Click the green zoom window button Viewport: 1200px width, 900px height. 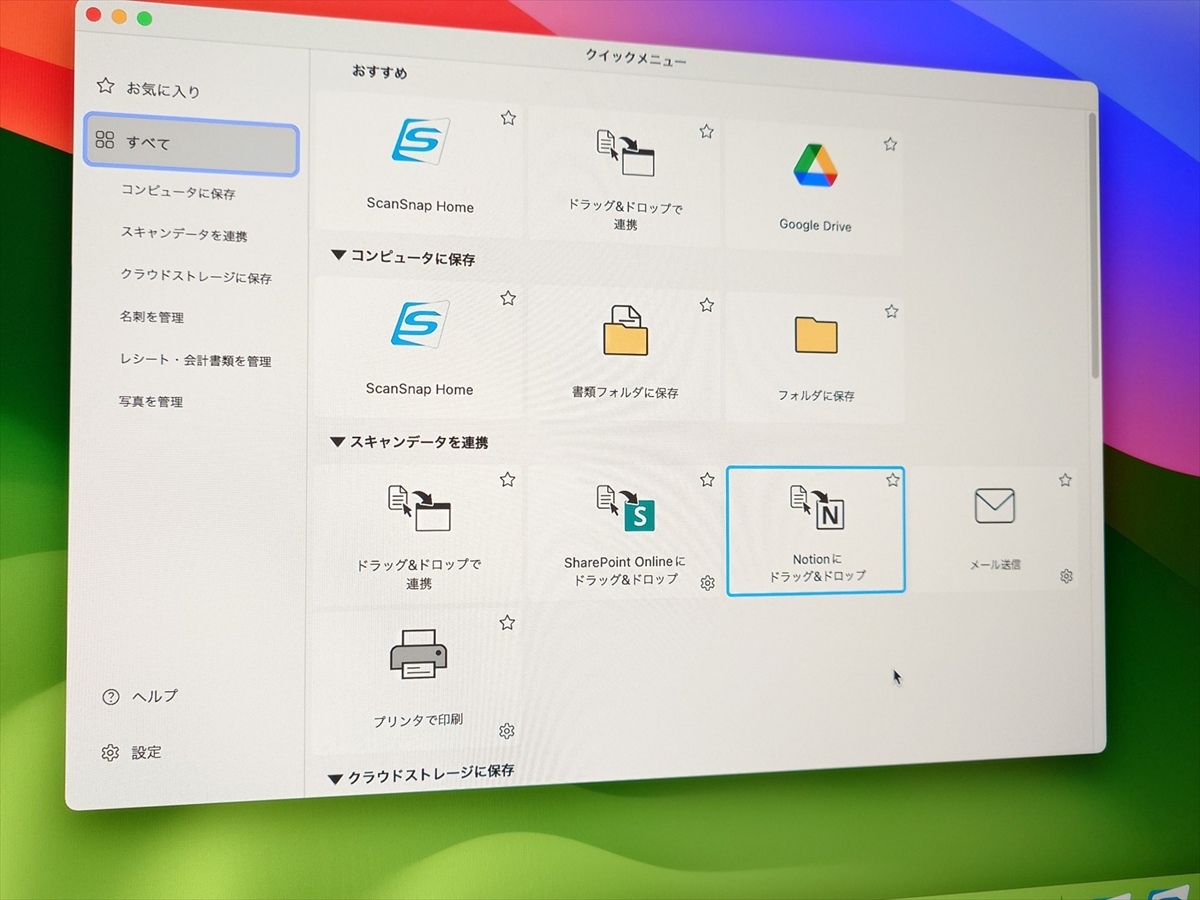(144, 18)
